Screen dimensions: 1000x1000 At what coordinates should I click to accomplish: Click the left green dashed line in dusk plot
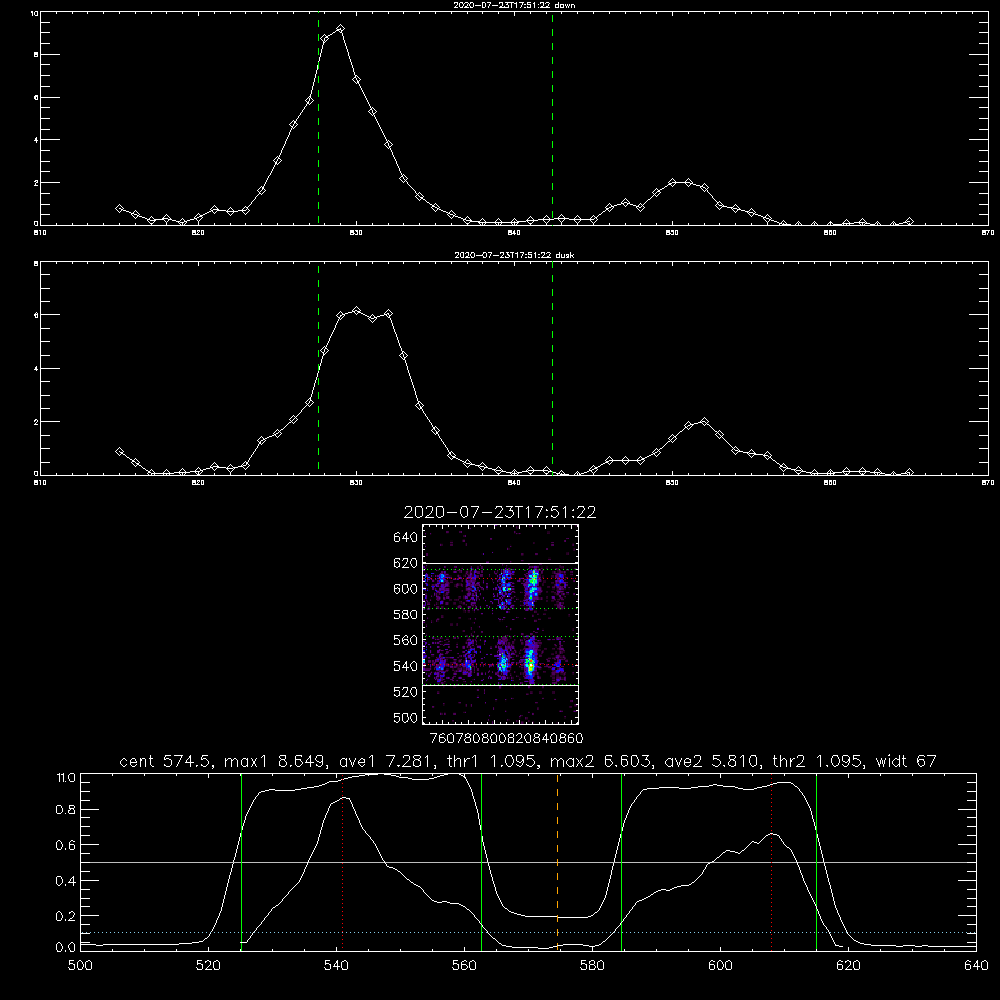click(318, 368)
